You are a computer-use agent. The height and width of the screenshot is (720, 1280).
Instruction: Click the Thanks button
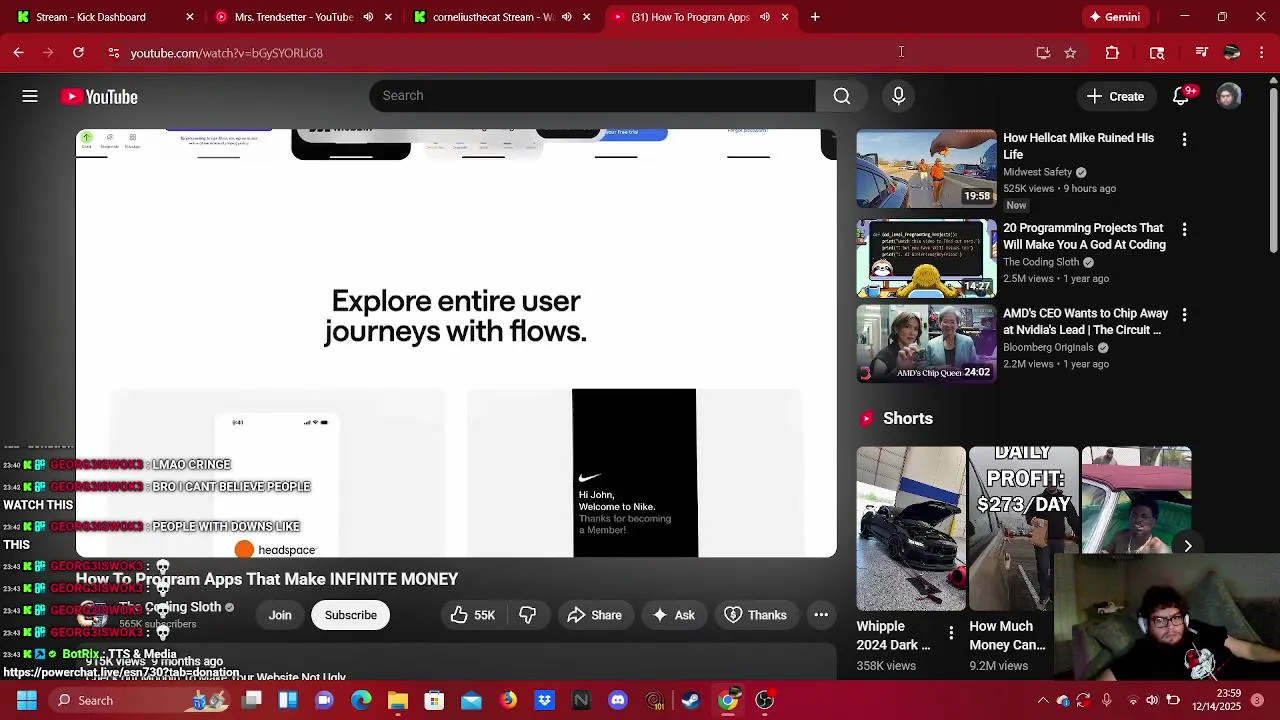coord(755,615)
